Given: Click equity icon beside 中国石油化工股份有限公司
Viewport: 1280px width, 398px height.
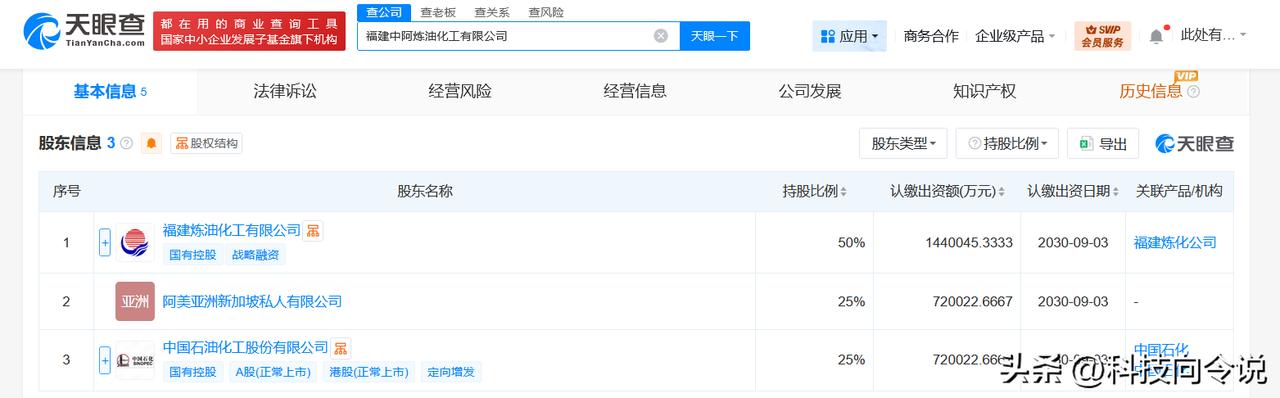Looking at the screenshot, I should [341, 348].
